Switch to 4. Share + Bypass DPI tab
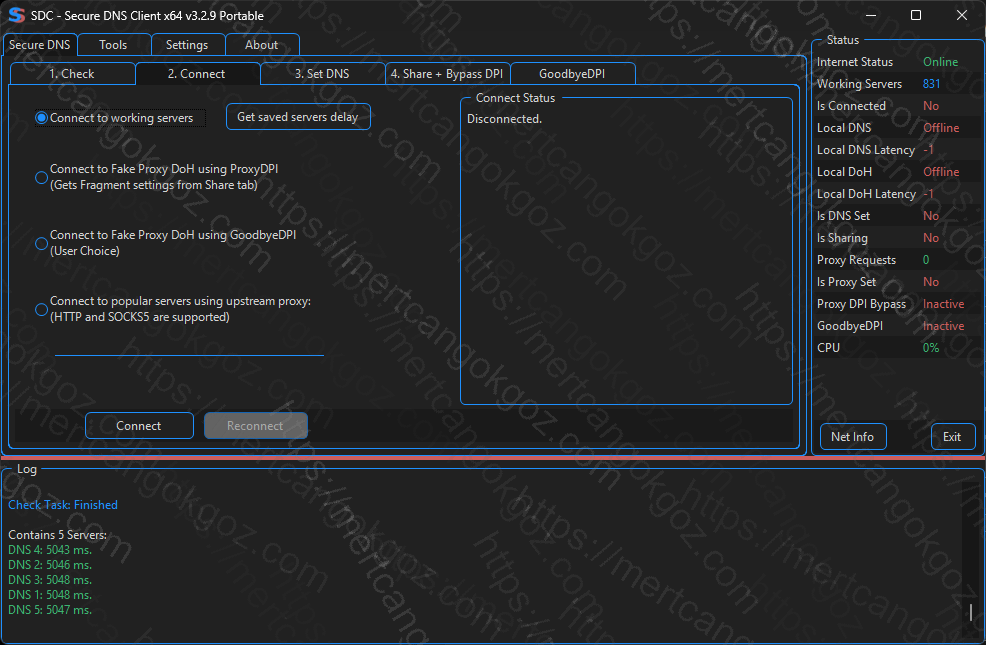This screenshot has width=986, height=645. click(447, 74)
